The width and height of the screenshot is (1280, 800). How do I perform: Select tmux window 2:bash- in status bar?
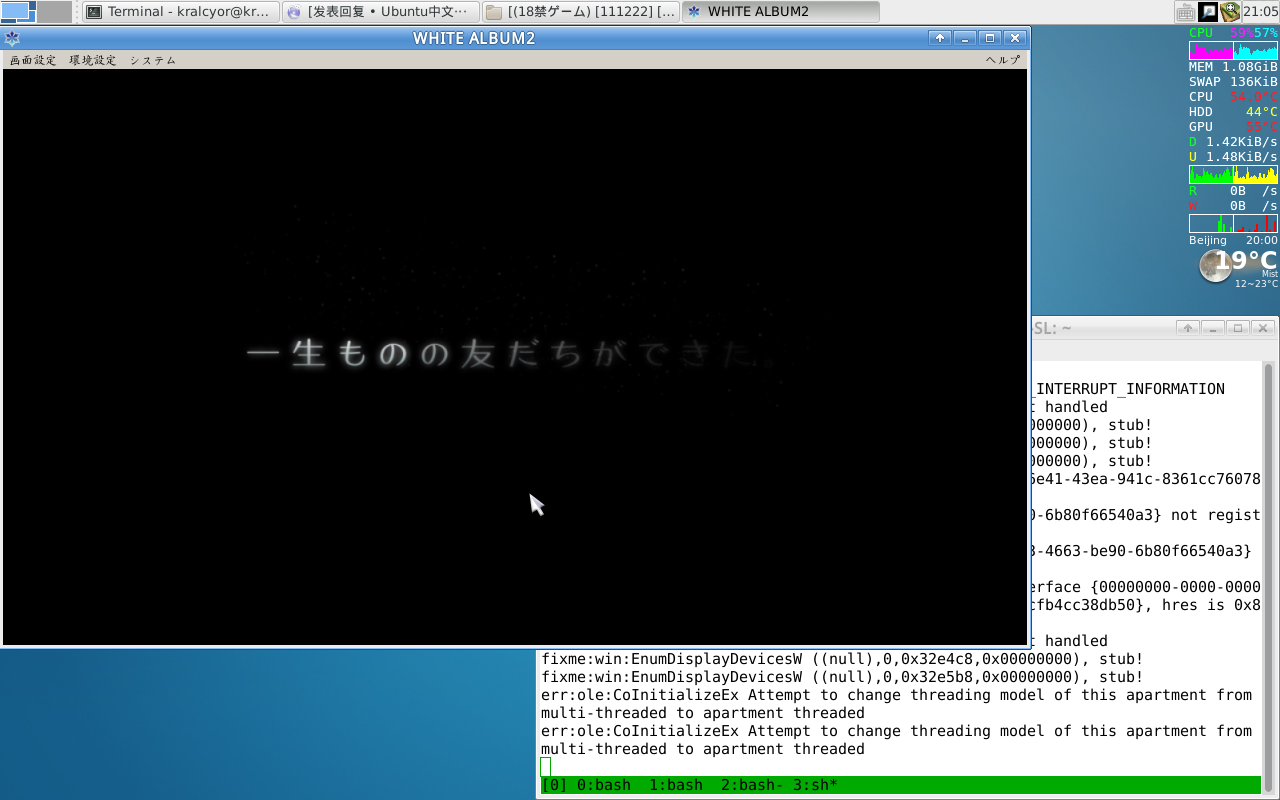pos(752,785)
